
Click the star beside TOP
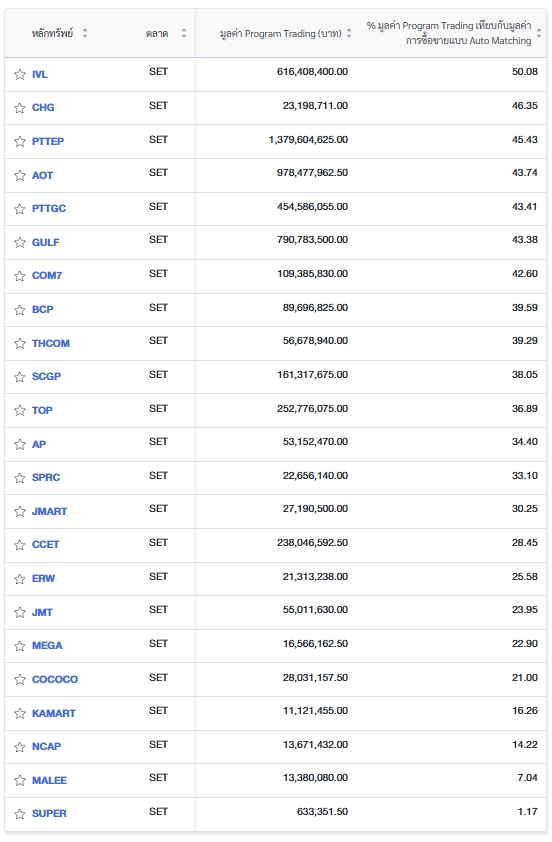[x=20, y=411]
